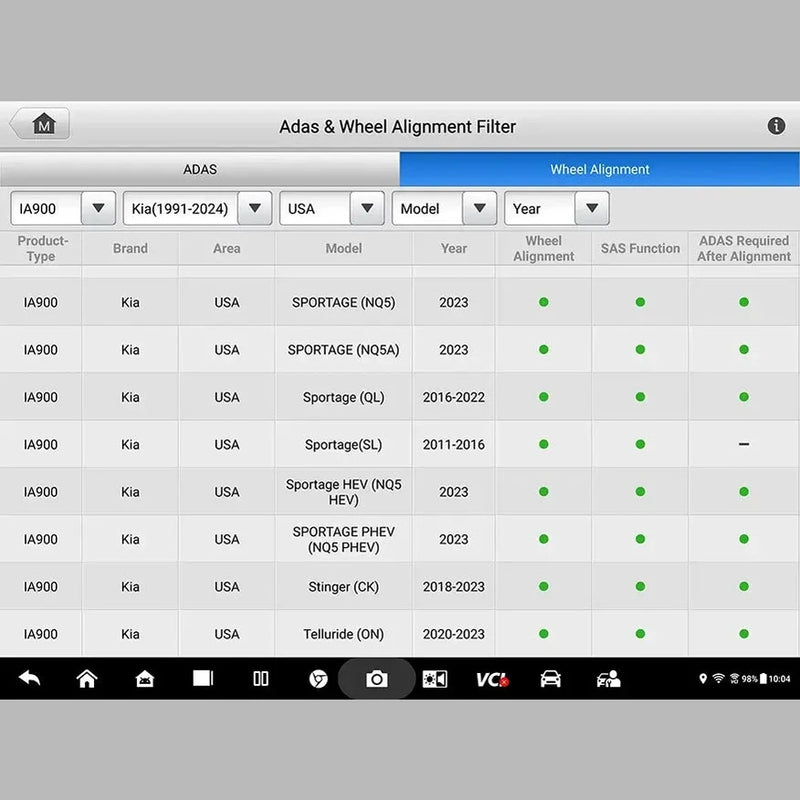Click the Kia brand cell in Stinger row
The image size is (800, 800).
tap(130, 587)
